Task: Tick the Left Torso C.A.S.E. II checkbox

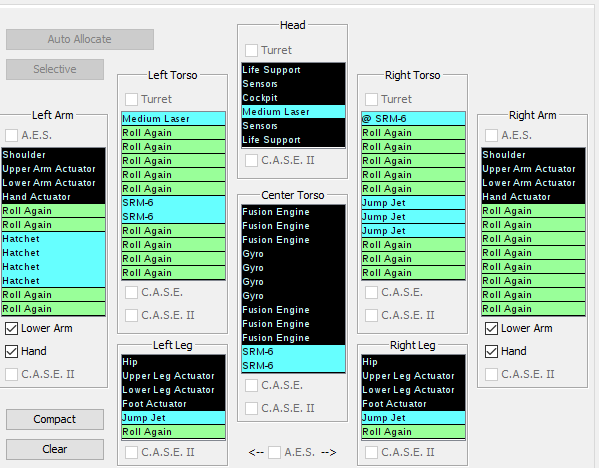Action: click(131, 315)
